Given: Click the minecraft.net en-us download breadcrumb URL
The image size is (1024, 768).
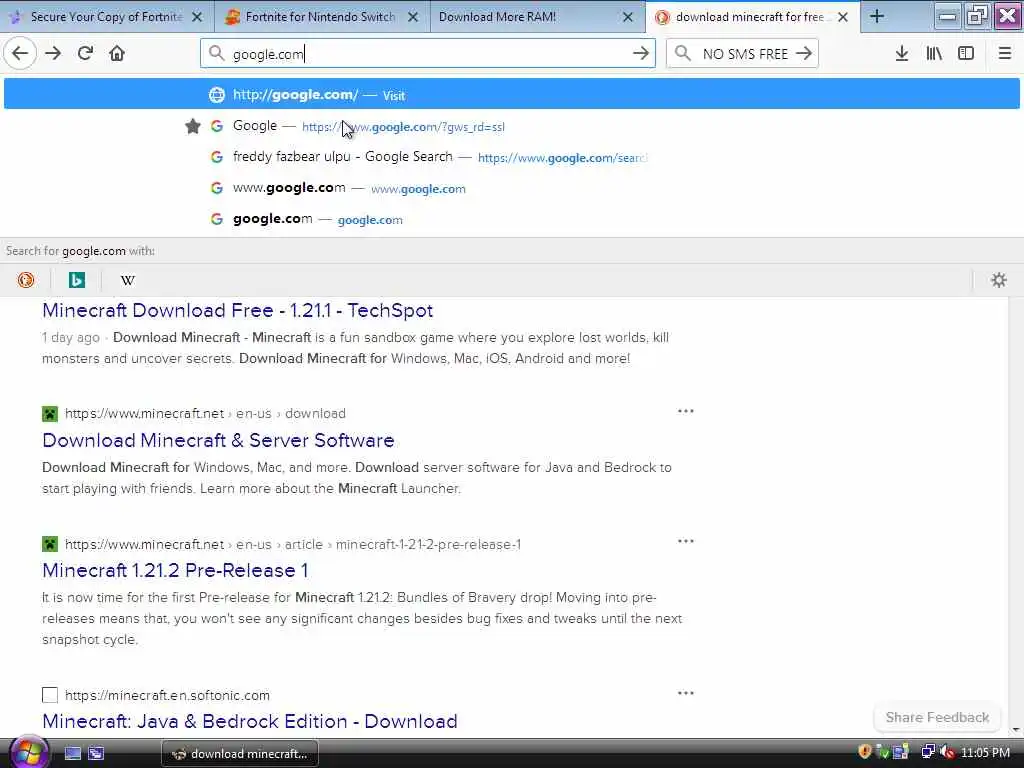Looking at the screenshot, I should [x=205, y=413].
